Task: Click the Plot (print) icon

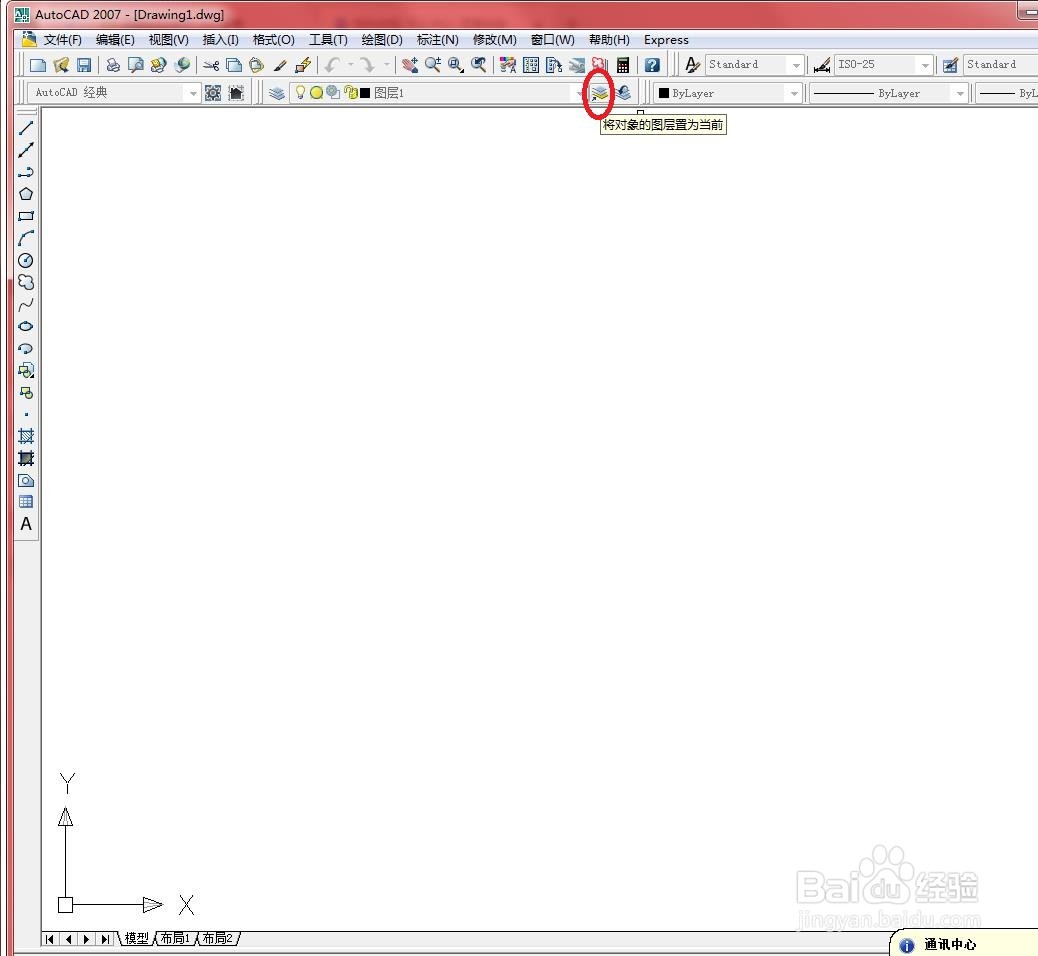Action: [113, 65]
